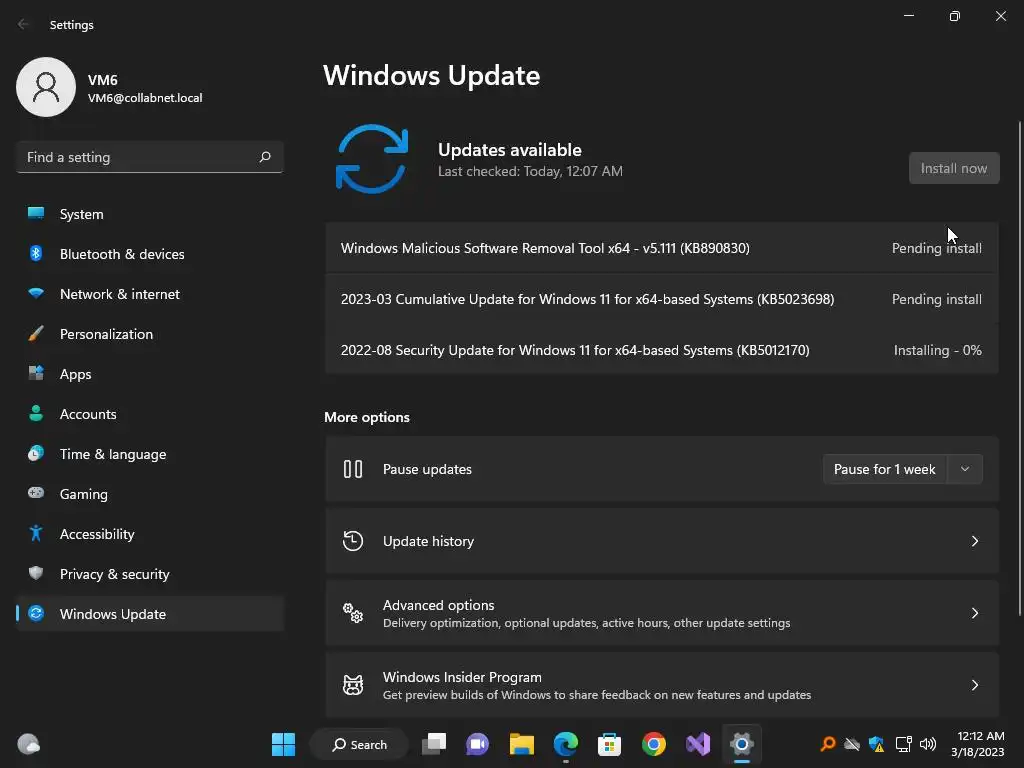The width and height of the screenshot is (1024, 768).
Task: Open Bluetooth & devices settings
Action: (x=150, y=254)
